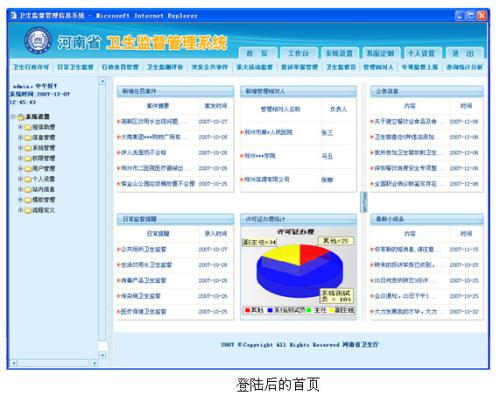Click the sidebar scrollbar up arrow
Screen dimensions: 500x396
pos(102,81)
